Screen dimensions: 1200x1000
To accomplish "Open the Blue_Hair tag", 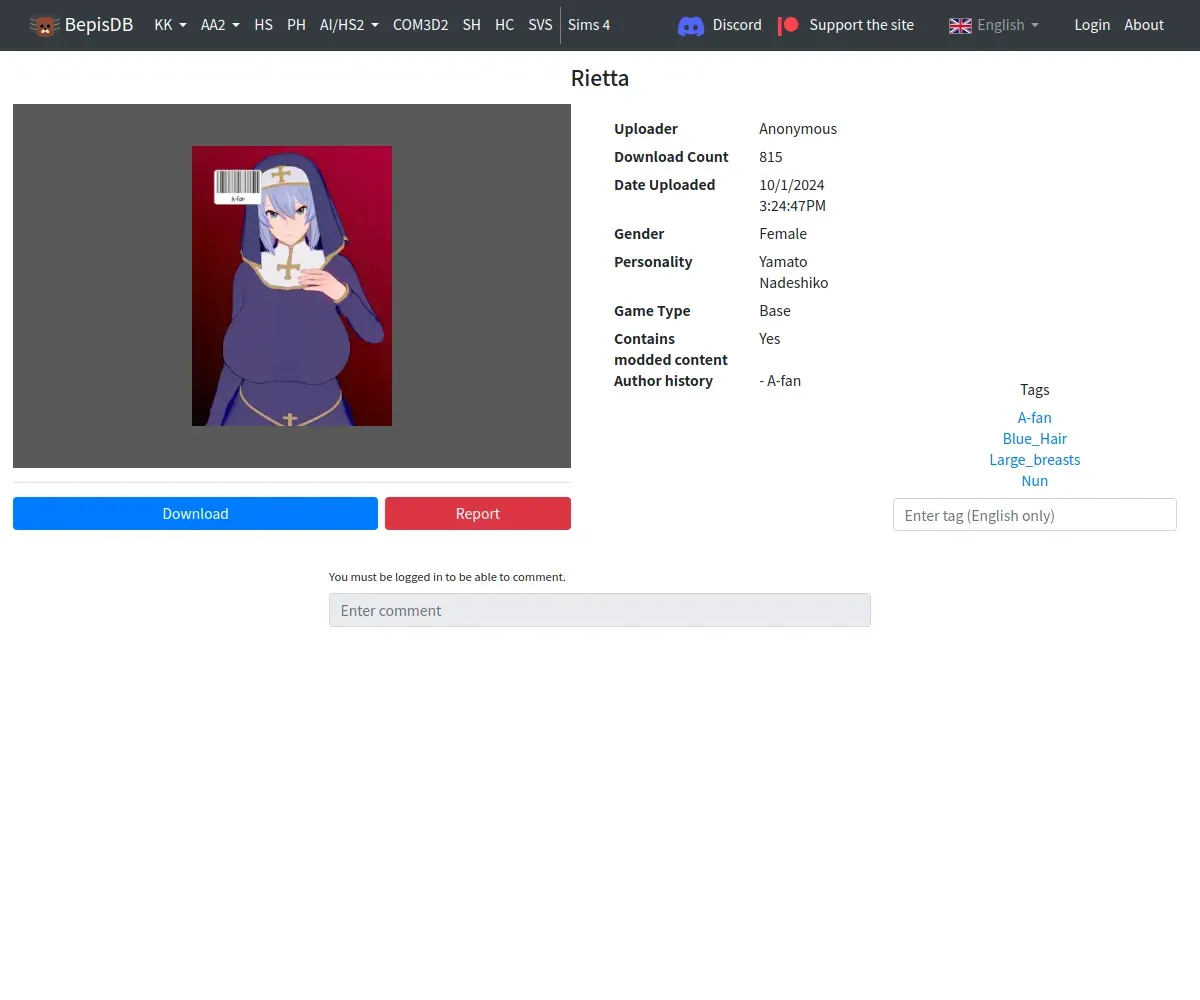I will (x=1035, y=439).
